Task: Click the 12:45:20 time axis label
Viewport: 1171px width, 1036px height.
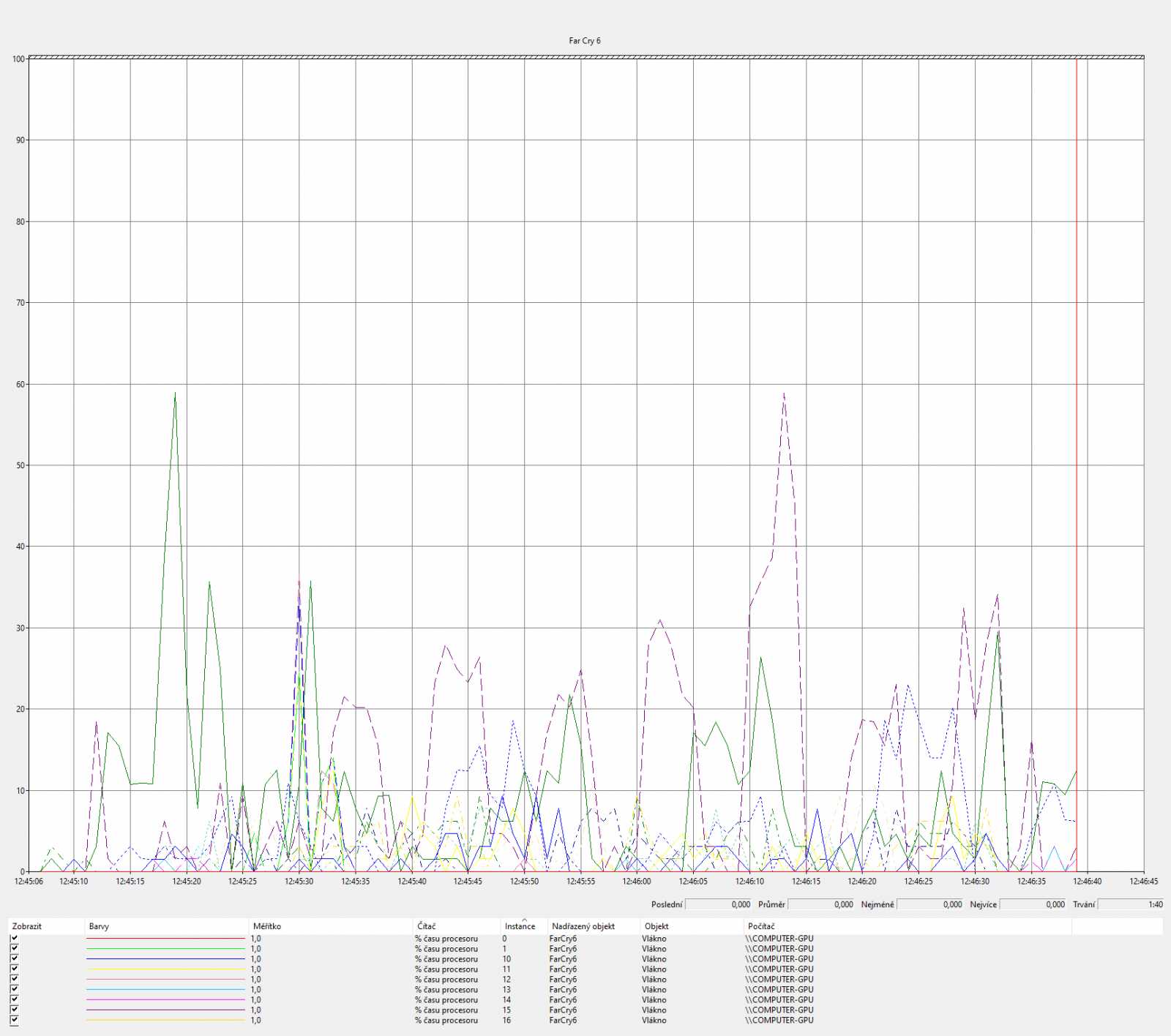Action: point(187,882)
